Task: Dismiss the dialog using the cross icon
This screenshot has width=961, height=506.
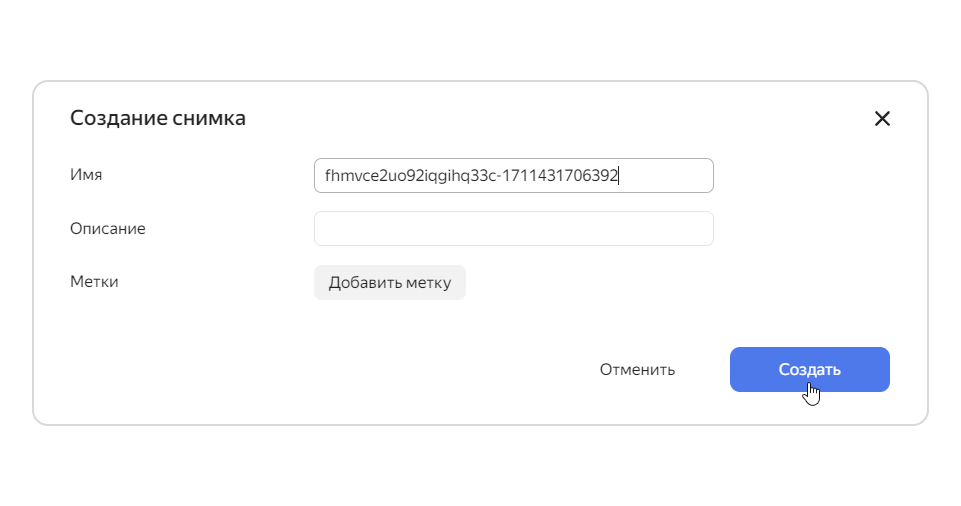Action: click(882, 118)
